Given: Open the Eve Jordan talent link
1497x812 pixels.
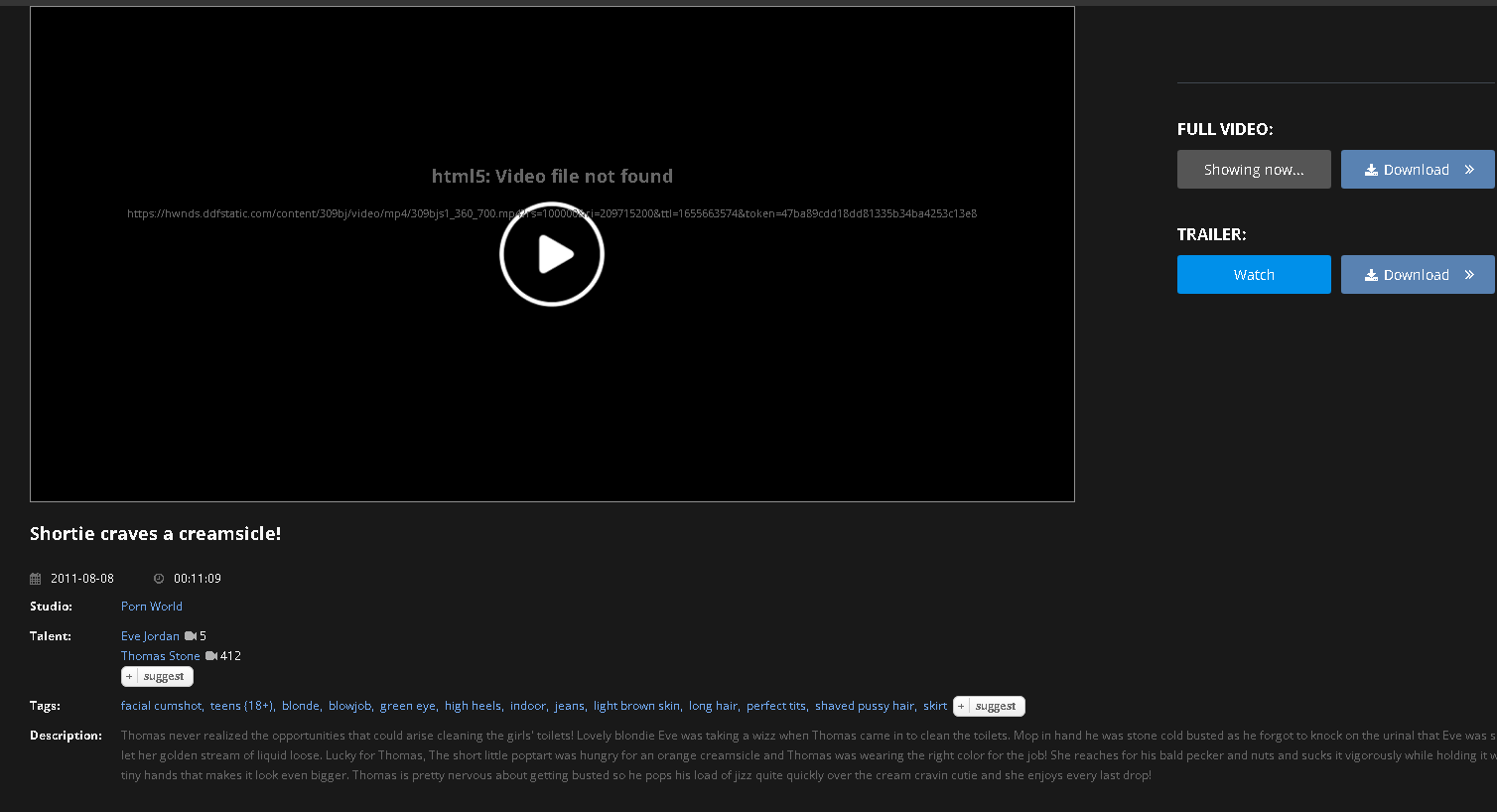Looking at the screenshot, I should coord(150,636).
